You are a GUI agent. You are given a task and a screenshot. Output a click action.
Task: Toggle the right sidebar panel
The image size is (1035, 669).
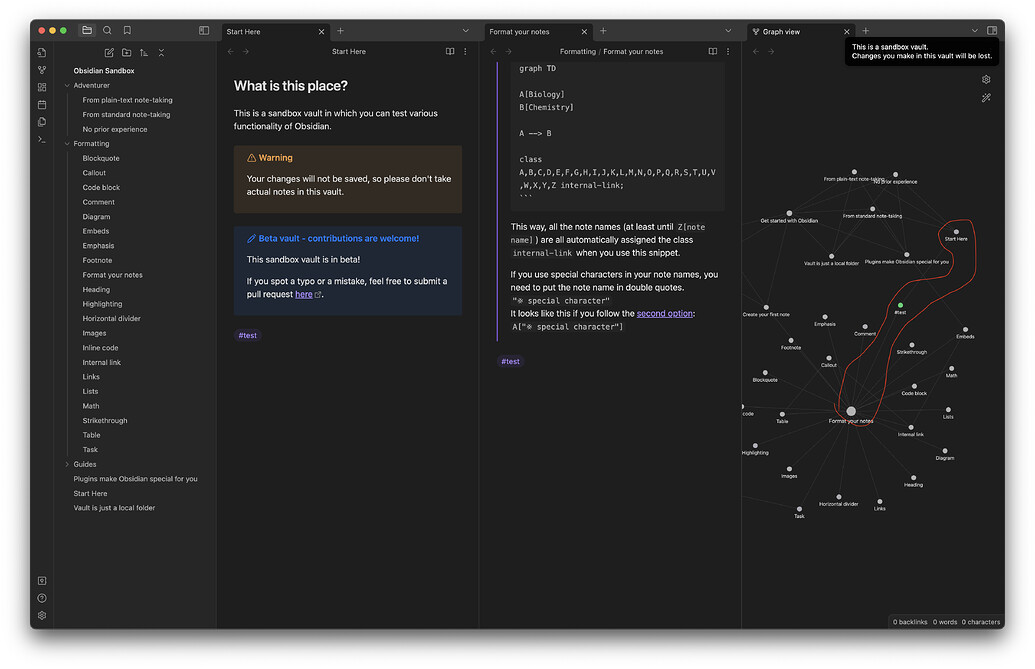[992, 31]
